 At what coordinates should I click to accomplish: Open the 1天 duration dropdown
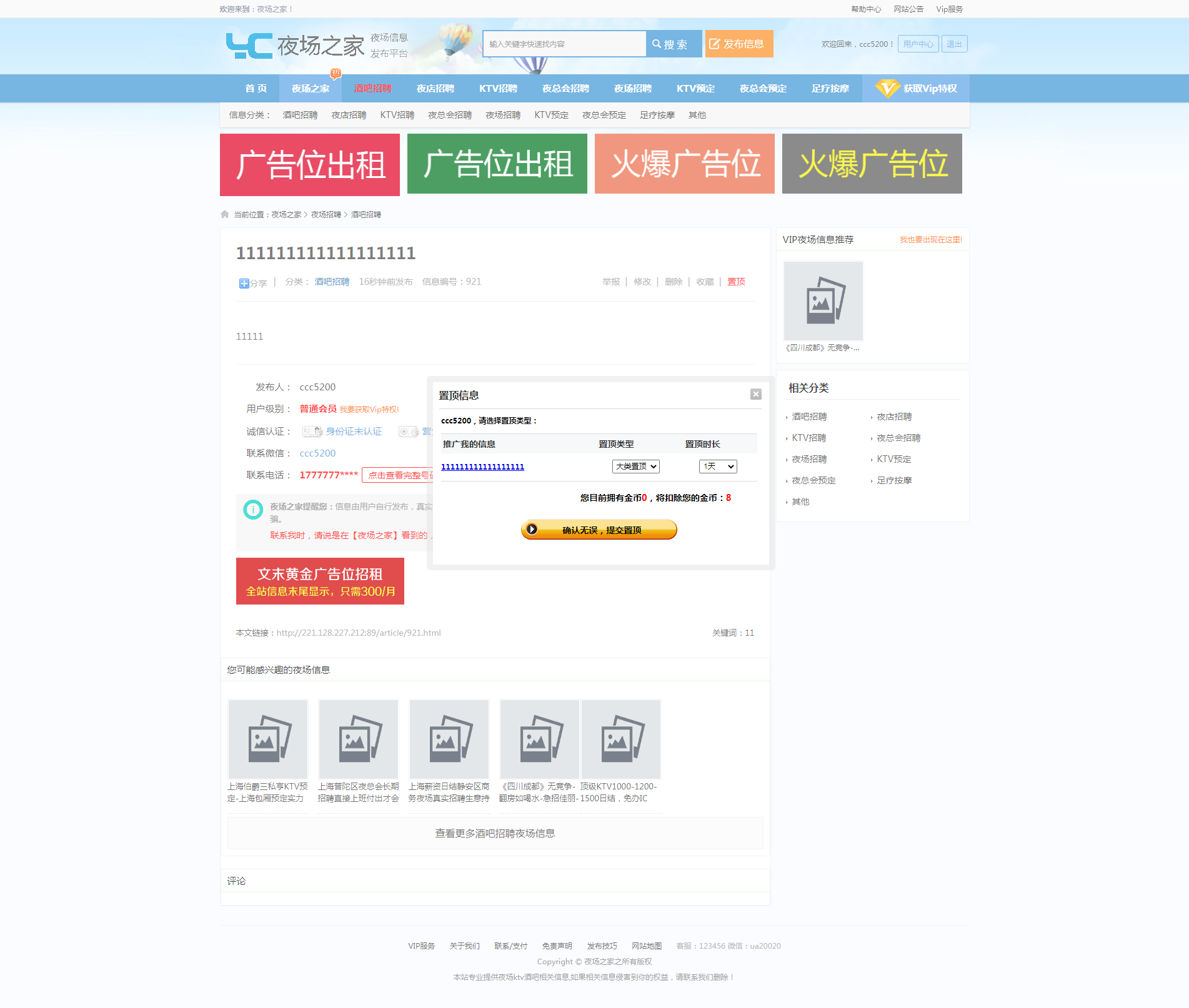click(718, 467)
